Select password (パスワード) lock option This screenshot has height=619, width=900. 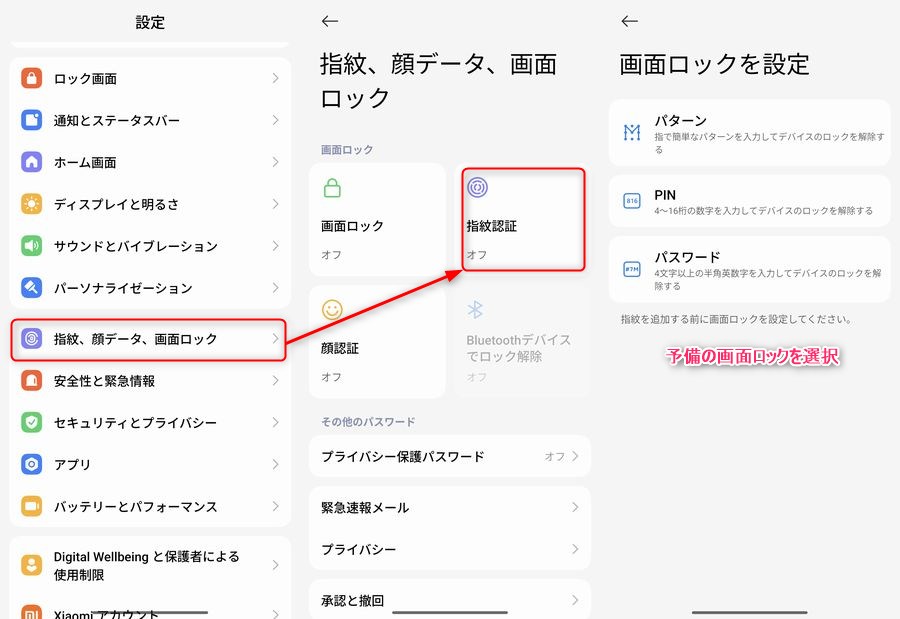point(749,269)
